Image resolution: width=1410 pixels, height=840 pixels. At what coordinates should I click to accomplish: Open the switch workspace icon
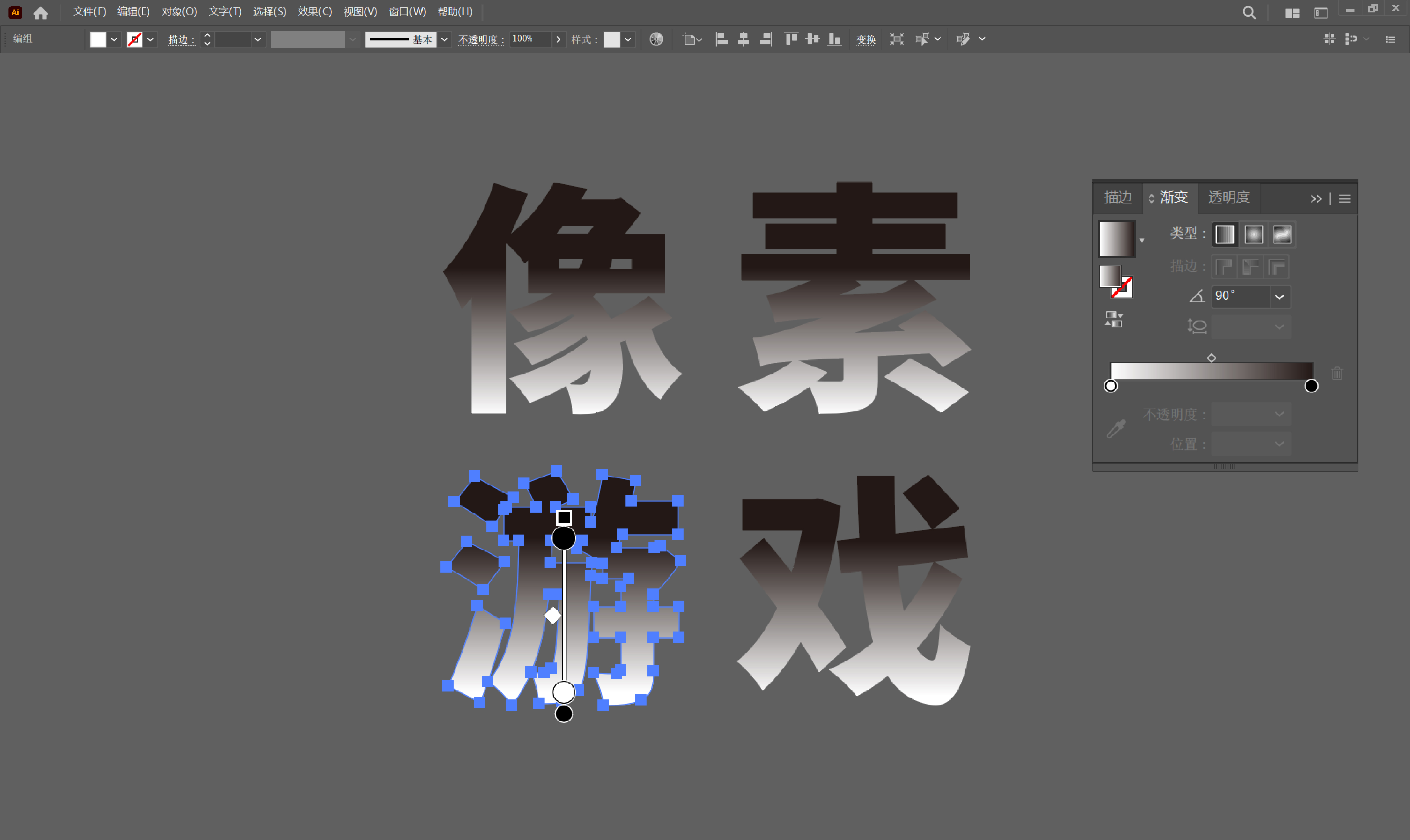1321,13
